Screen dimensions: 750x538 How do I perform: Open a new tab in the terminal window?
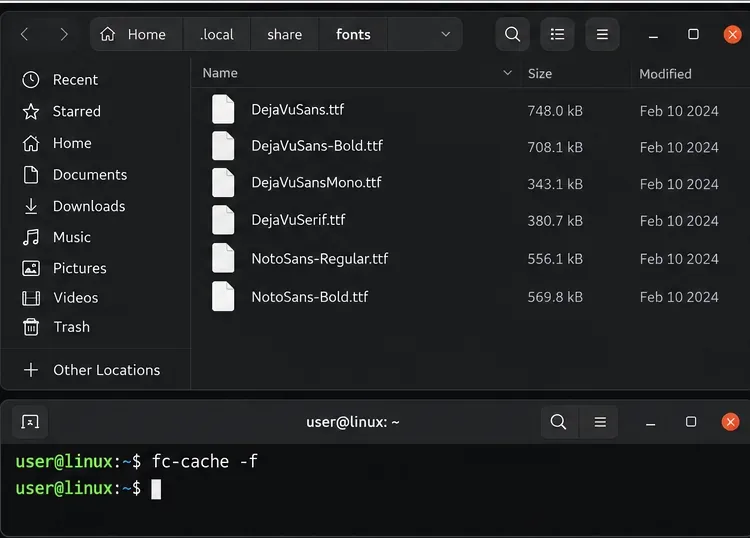(30, 422)
